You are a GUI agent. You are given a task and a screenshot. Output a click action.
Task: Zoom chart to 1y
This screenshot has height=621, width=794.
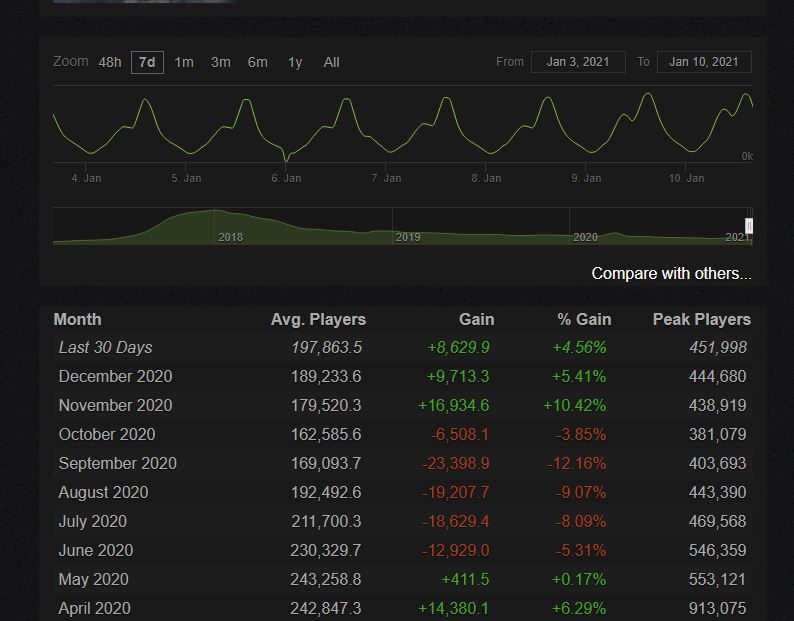295,62
